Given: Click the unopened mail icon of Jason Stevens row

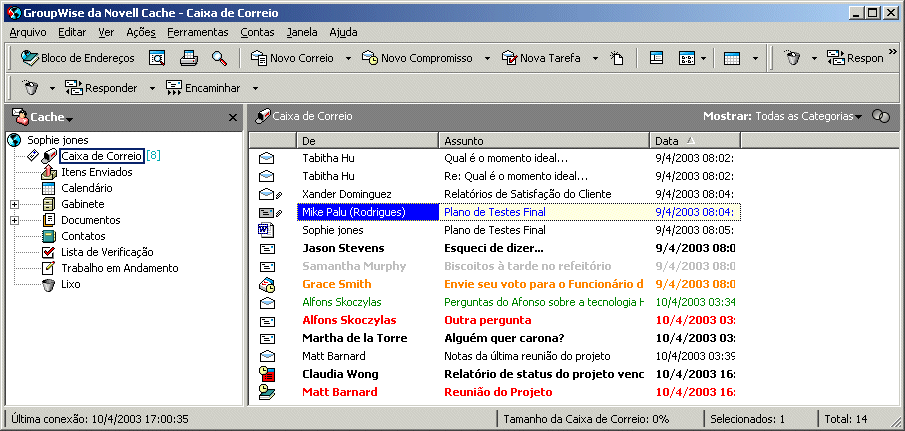Looking at the screenshot, I should [x=267, y=249].
